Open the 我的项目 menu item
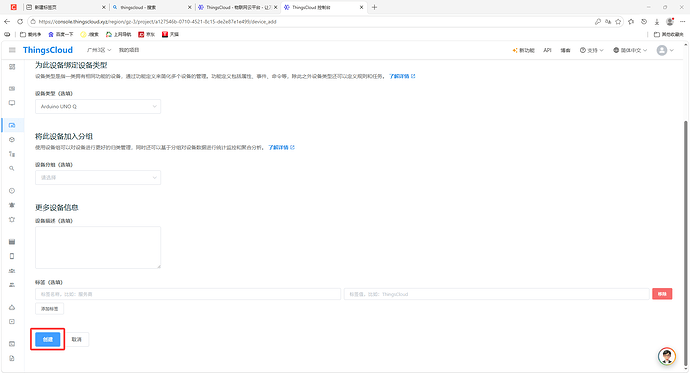690x373 pixels. pos(129,50)
